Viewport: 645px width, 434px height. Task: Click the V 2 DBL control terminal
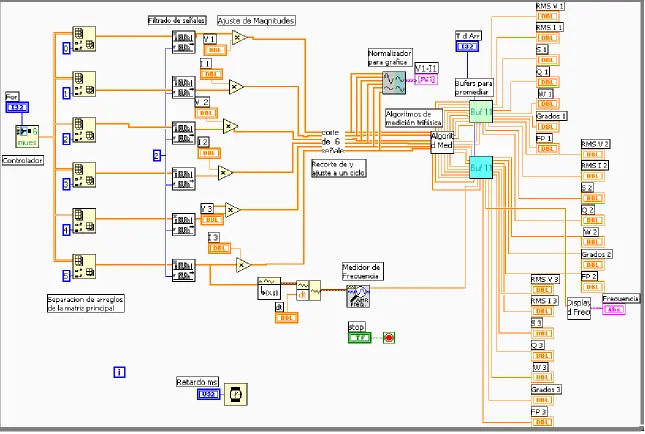click(206, 113)
